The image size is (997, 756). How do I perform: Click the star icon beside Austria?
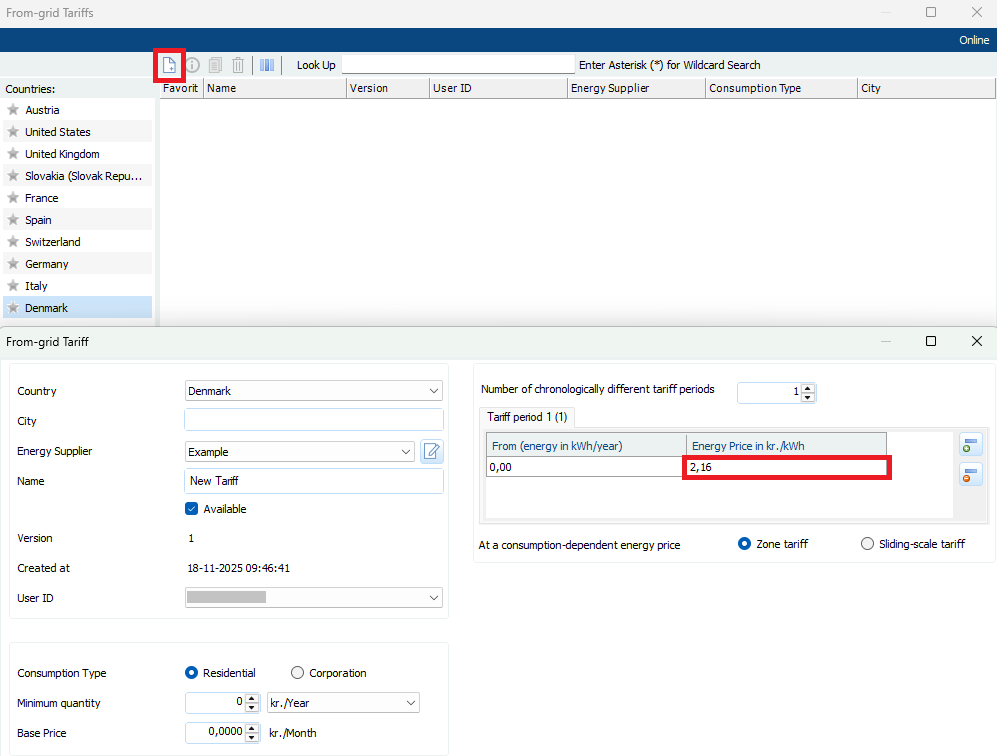pos(13,110)
